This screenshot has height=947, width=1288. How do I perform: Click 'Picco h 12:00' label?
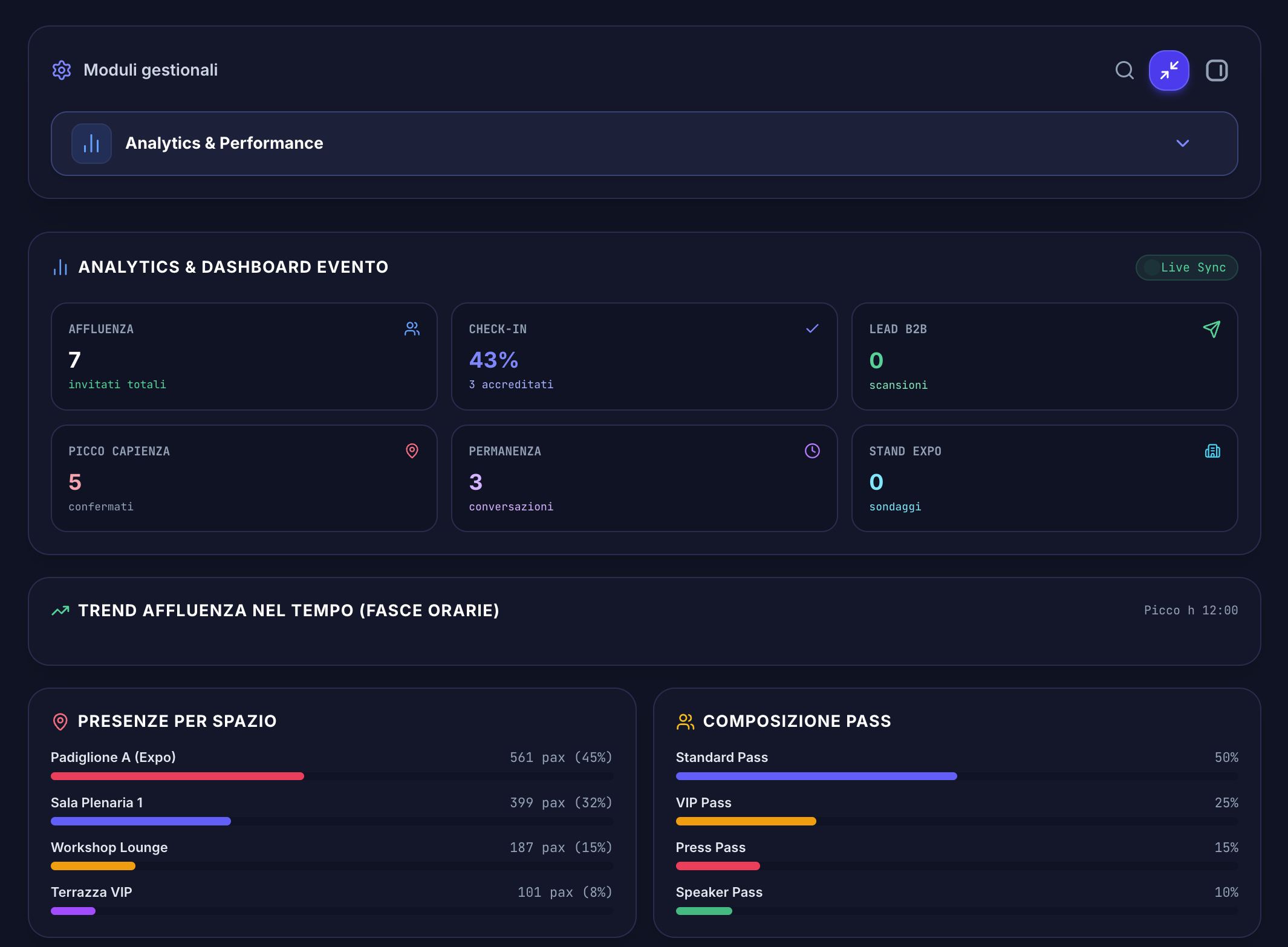tap(1191, 611)
